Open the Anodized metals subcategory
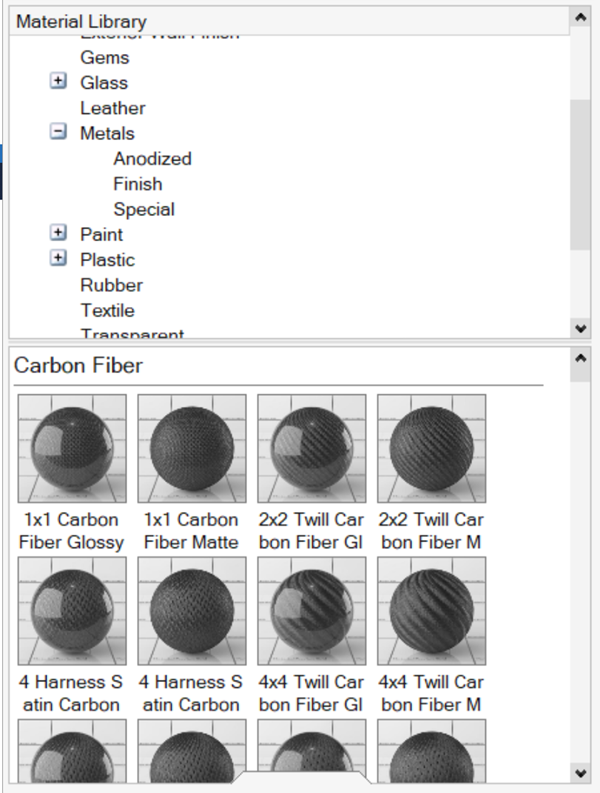 152,159
